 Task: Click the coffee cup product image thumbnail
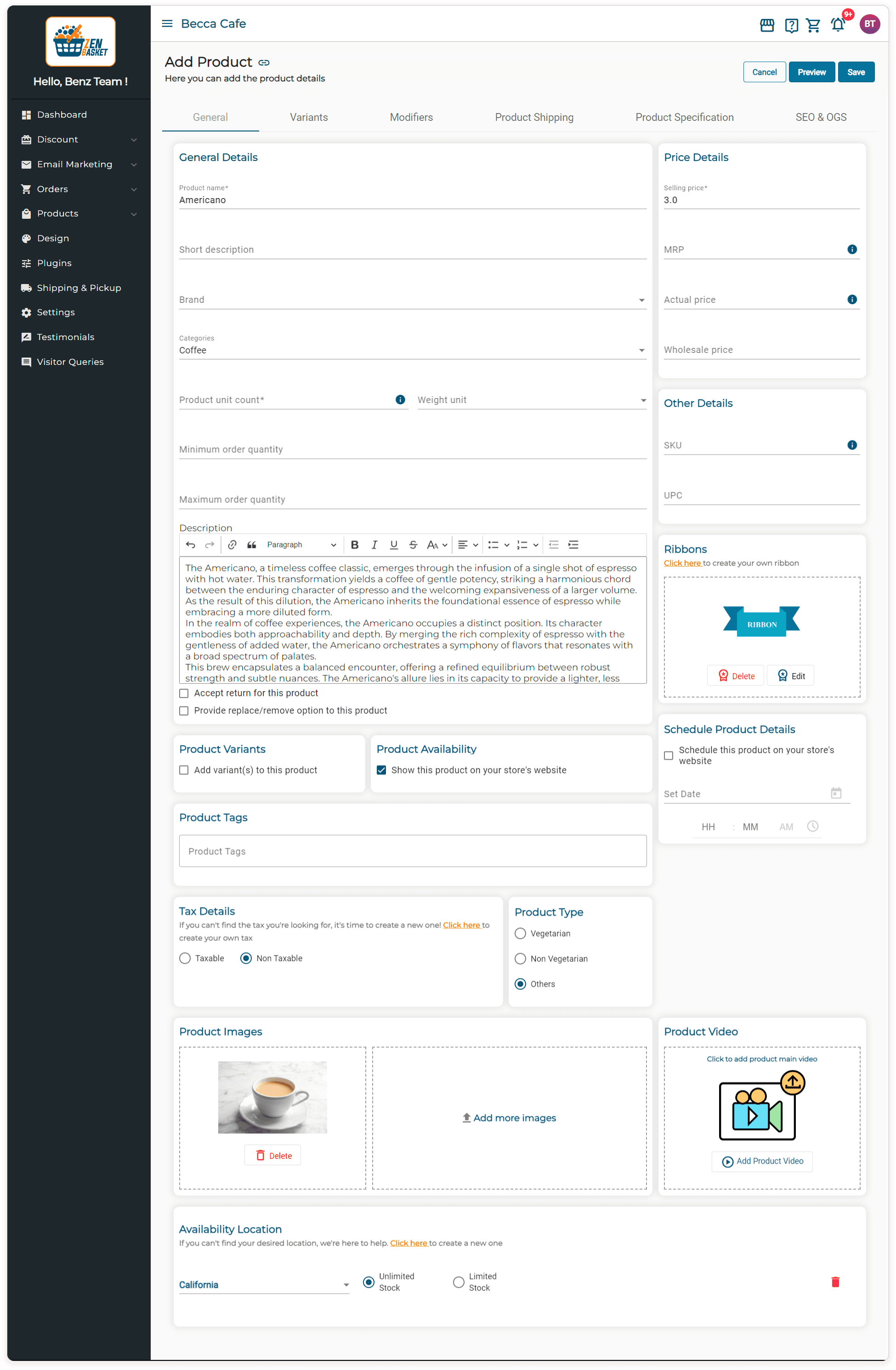(x=272, y=1097)
